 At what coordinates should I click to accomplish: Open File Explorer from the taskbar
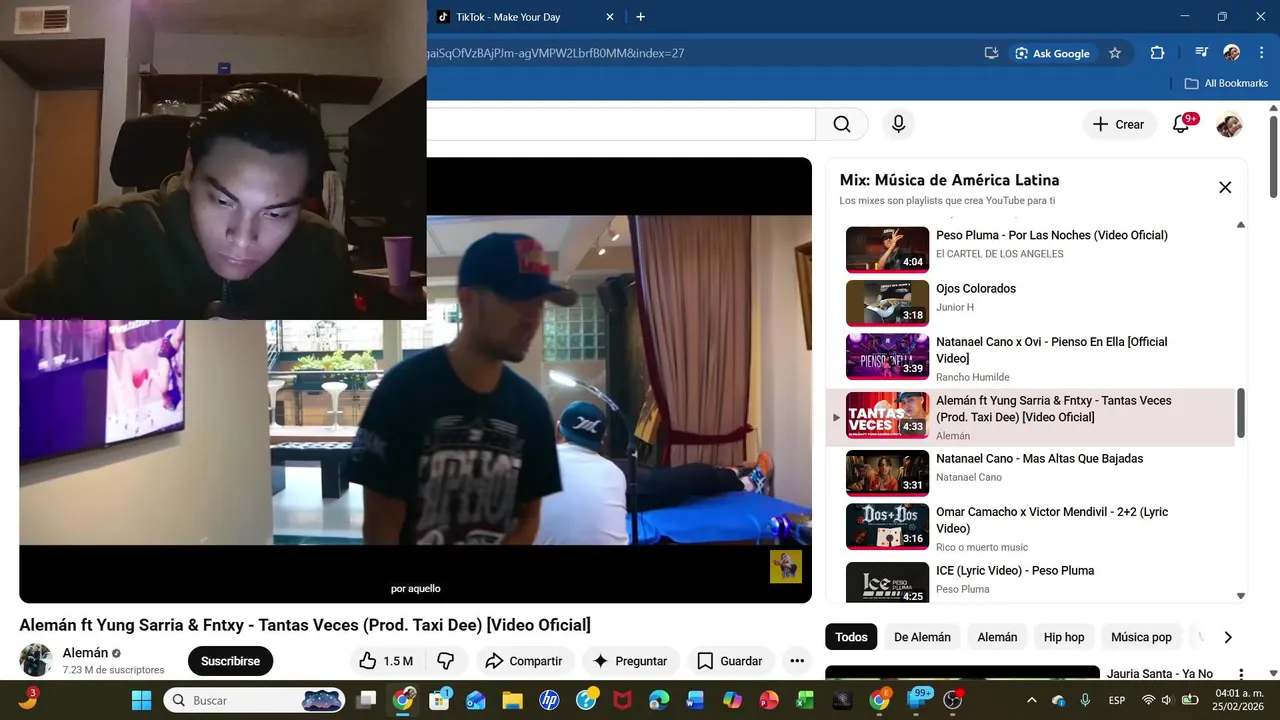(x=512, y=700)
